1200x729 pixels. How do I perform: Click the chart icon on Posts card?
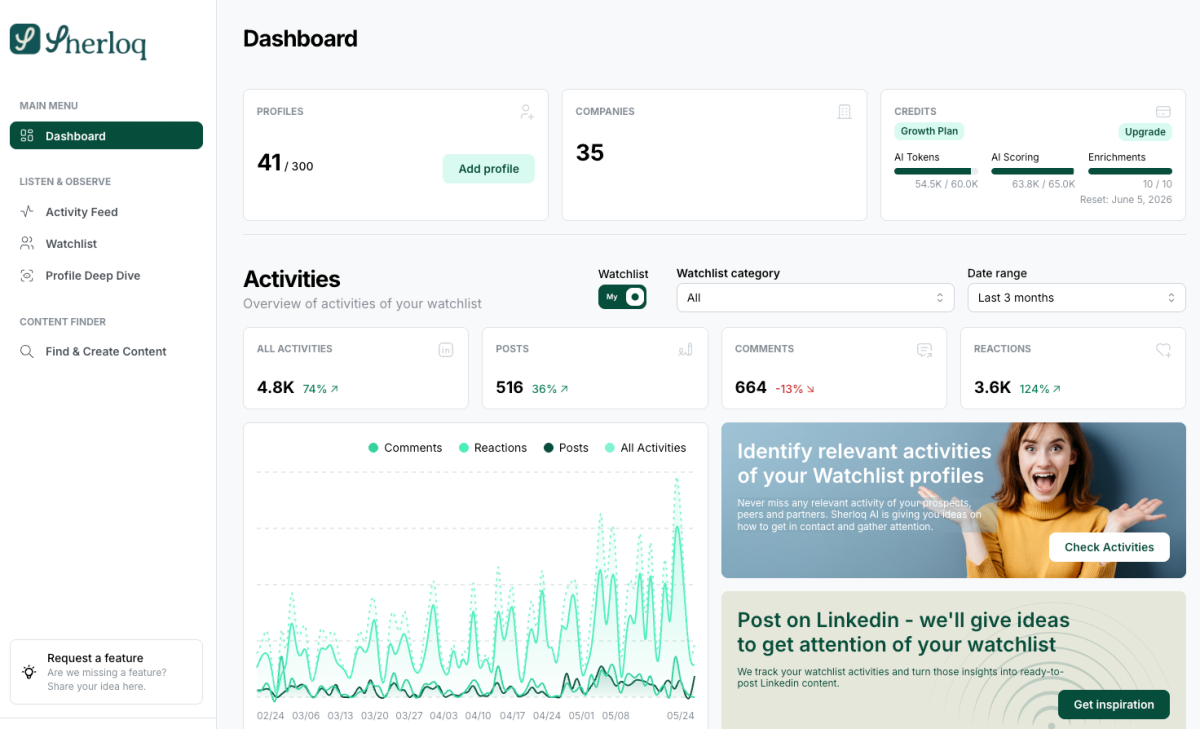pyautogui.click(x=685, y=350)
